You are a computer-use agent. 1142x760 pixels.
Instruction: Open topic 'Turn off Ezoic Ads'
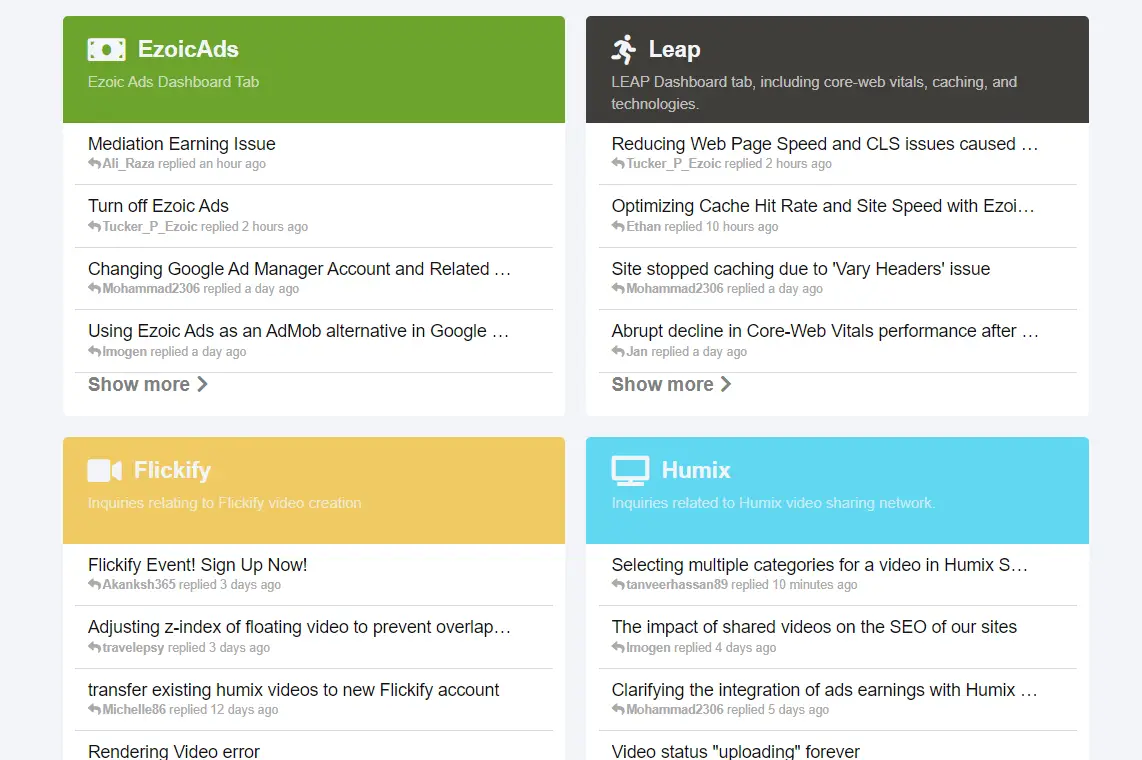tap(158, 206)
